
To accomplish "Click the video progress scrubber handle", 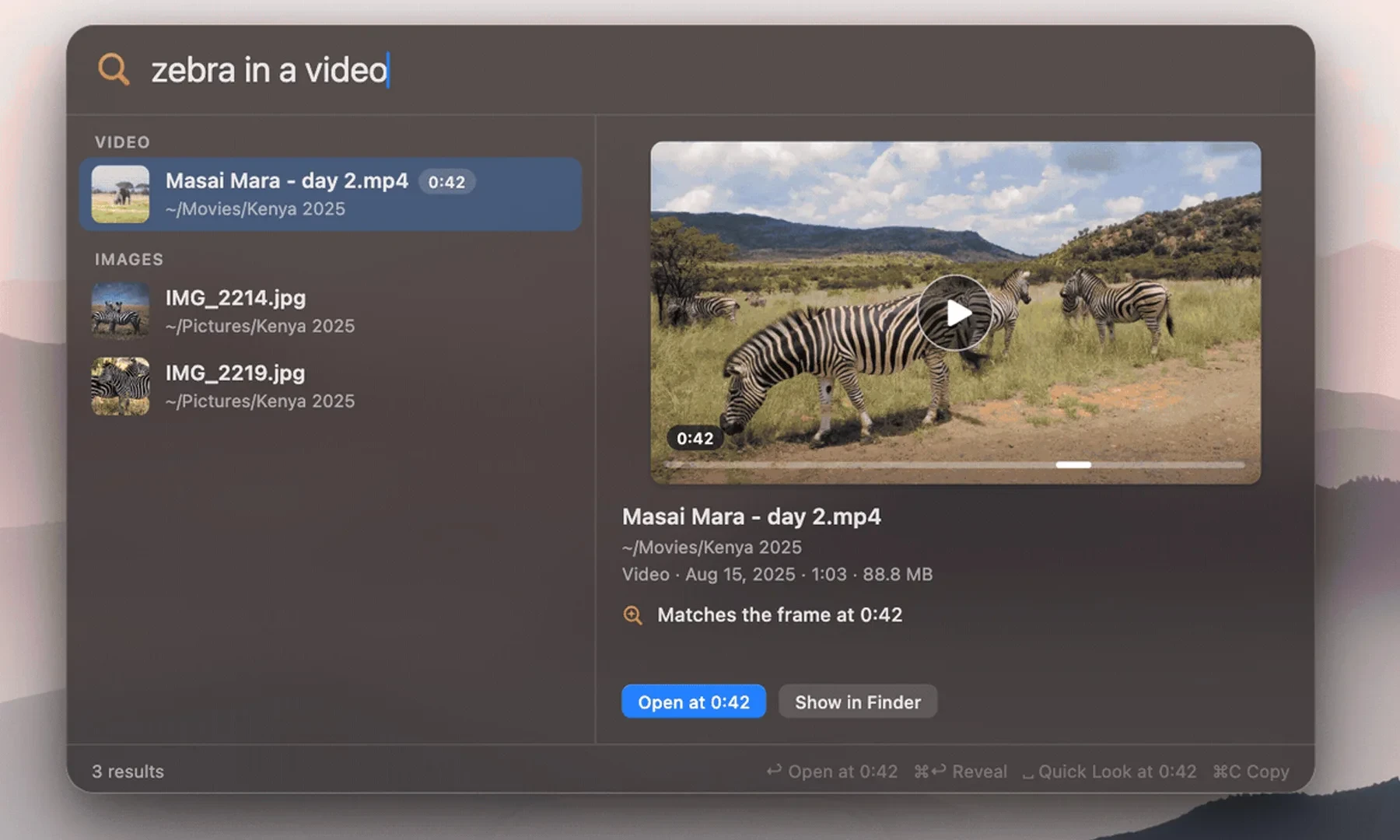I will (x=1073, y=465).
